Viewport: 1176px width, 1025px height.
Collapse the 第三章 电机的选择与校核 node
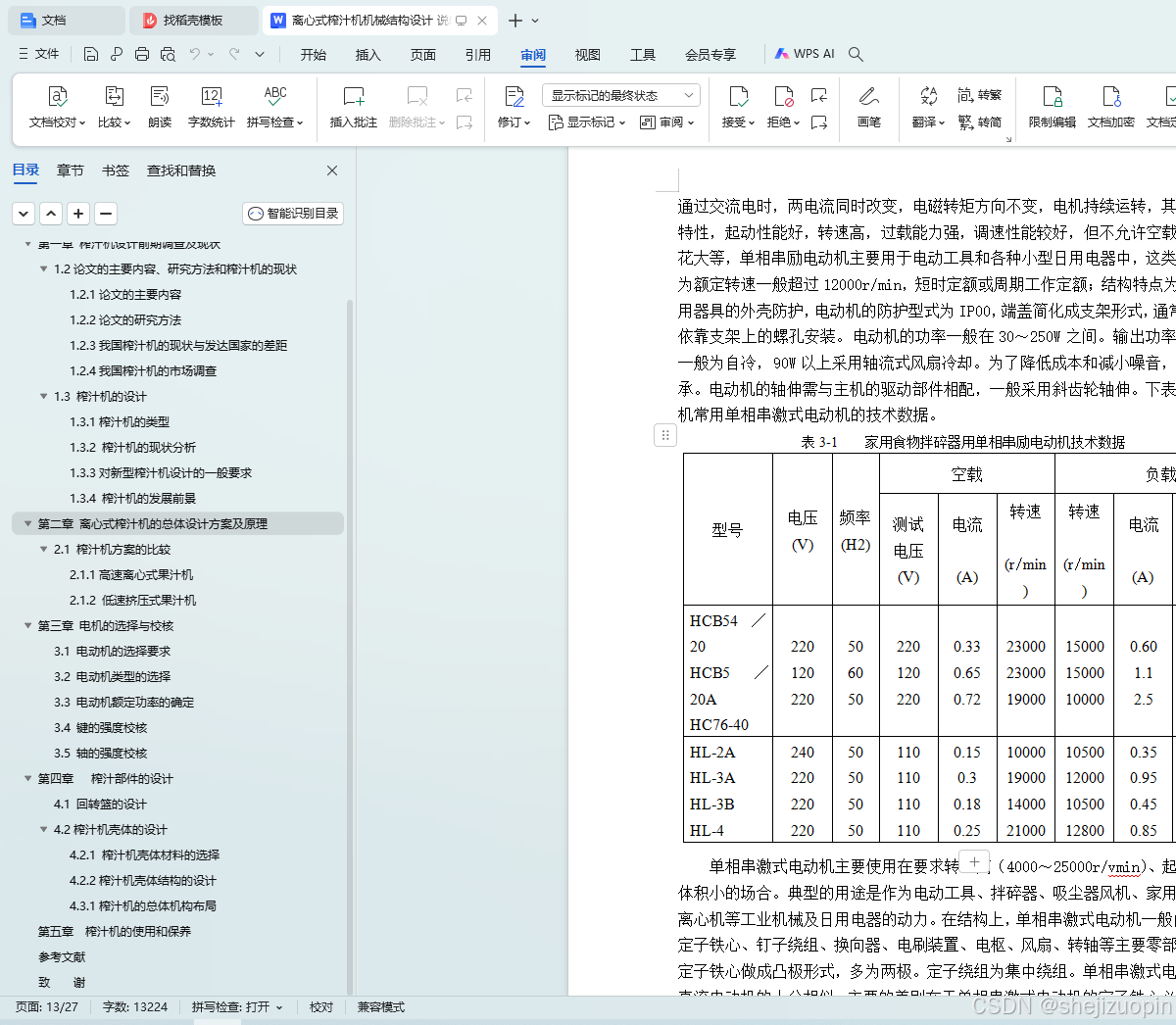coord(27,625)
